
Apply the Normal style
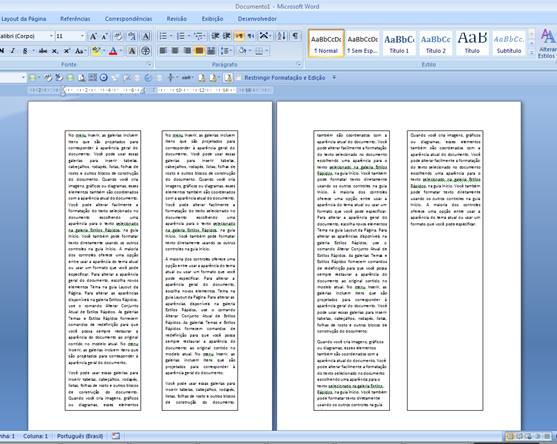click(x=326, y=43)
